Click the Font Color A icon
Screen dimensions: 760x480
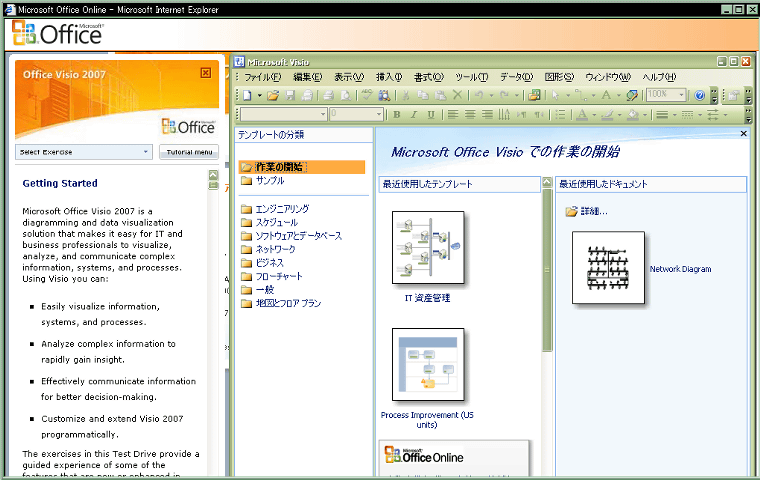583,114
